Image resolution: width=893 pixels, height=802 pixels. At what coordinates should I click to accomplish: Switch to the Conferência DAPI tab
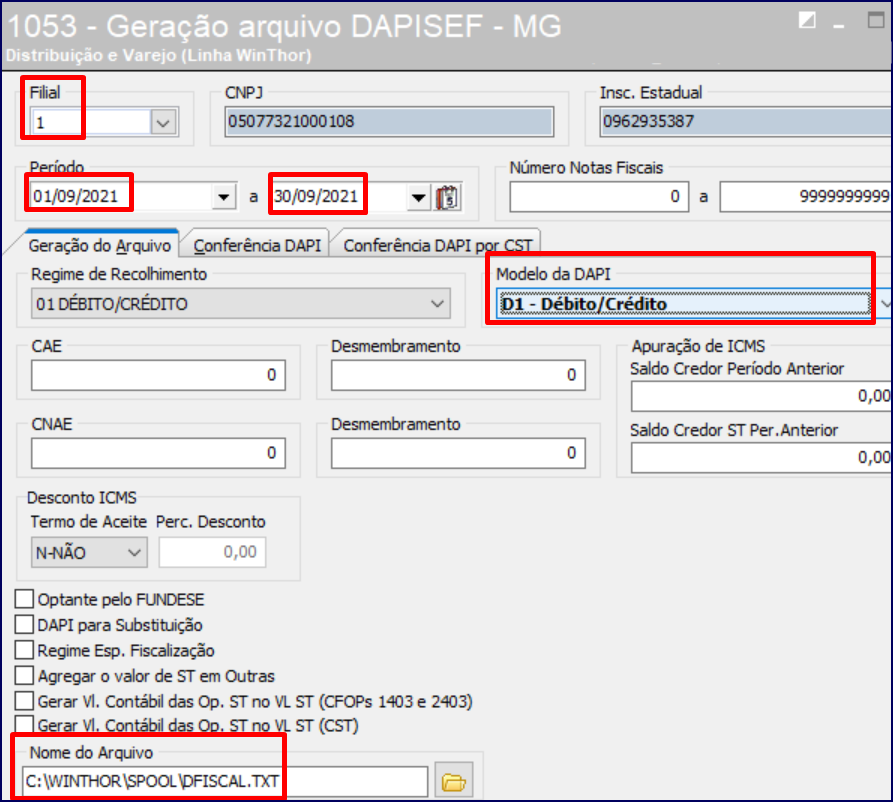click(258, 245)
